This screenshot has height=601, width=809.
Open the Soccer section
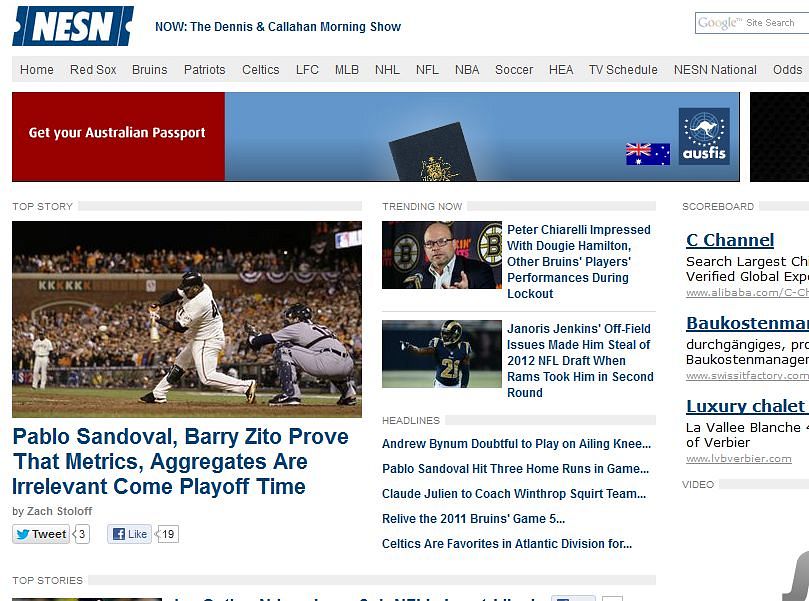[514, 70]
